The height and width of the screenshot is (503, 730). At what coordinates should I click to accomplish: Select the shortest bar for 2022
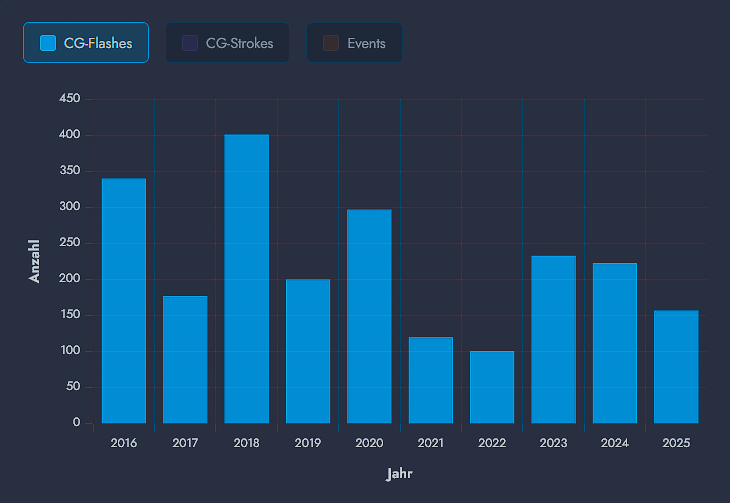click(x=492, y=387)
